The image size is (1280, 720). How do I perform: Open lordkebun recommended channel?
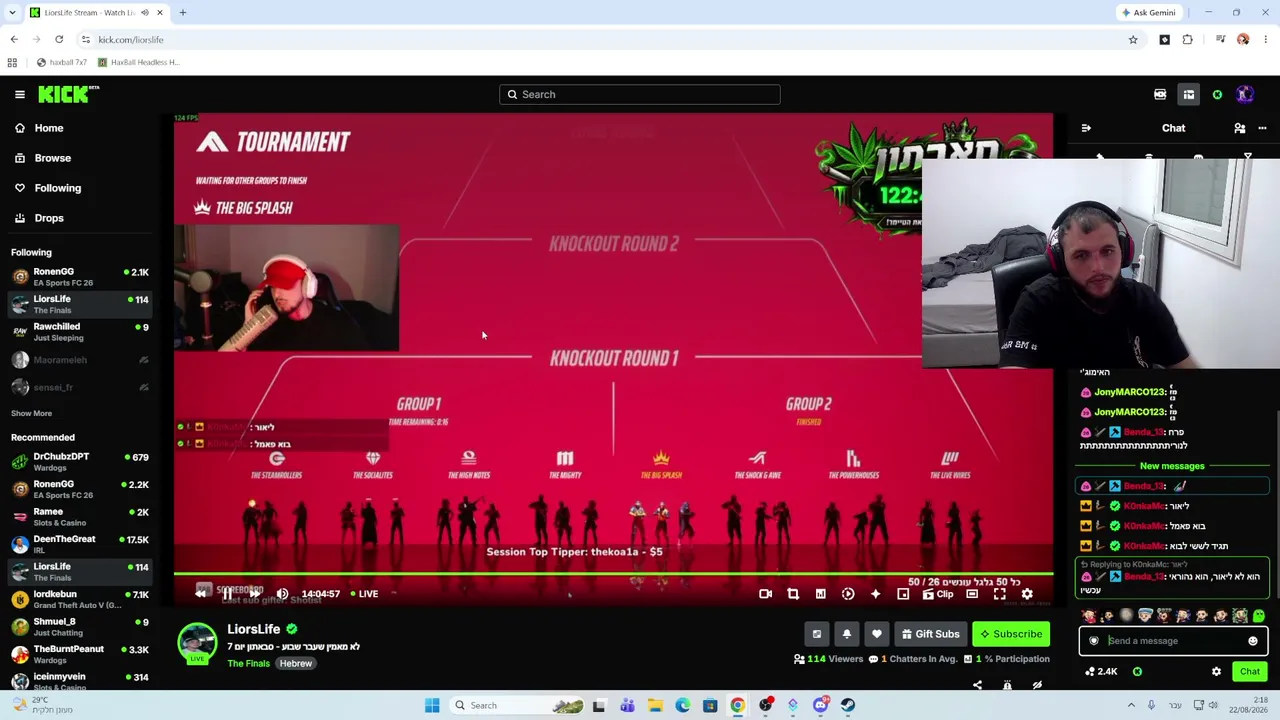tap(80, 599)
